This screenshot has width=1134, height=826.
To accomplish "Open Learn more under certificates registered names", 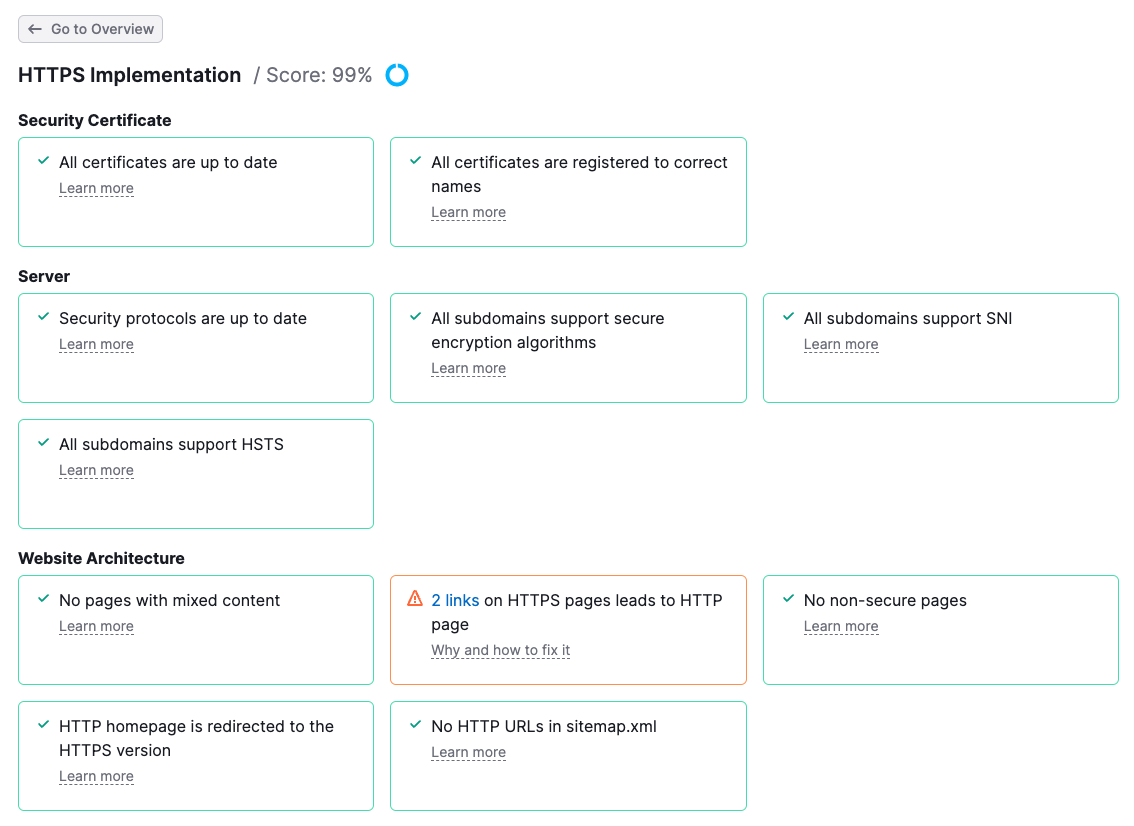I will click(x=468, y=212).
